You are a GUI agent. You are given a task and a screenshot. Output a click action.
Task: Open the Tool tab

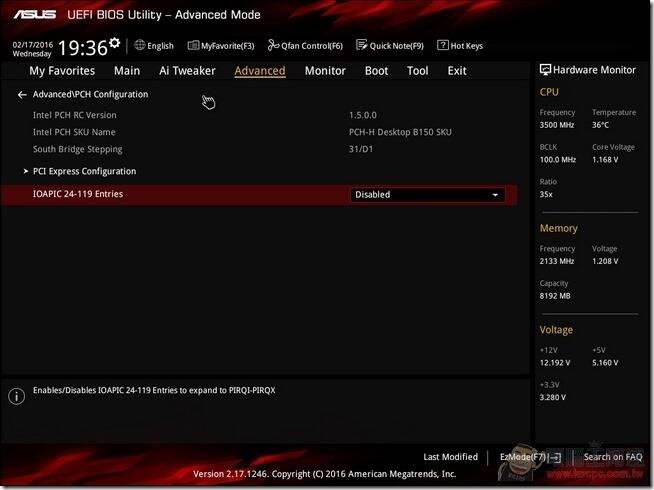click(418, 71)
